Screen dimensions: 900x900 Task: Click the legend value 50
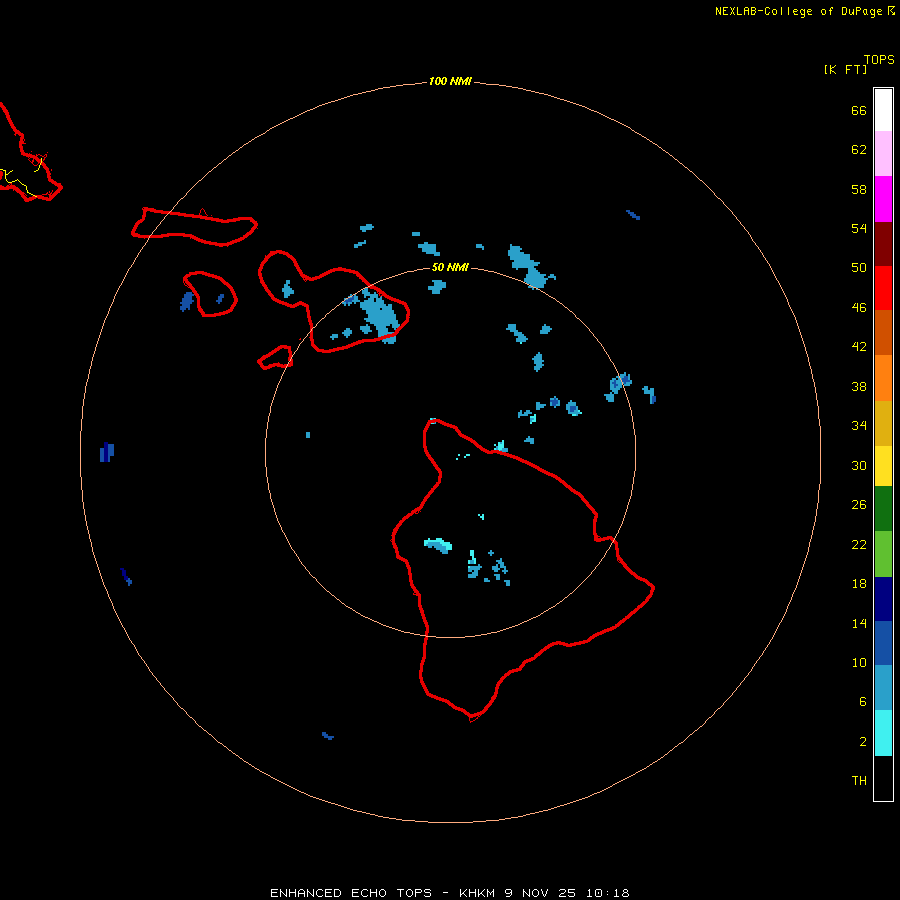[x=859, y=267]
